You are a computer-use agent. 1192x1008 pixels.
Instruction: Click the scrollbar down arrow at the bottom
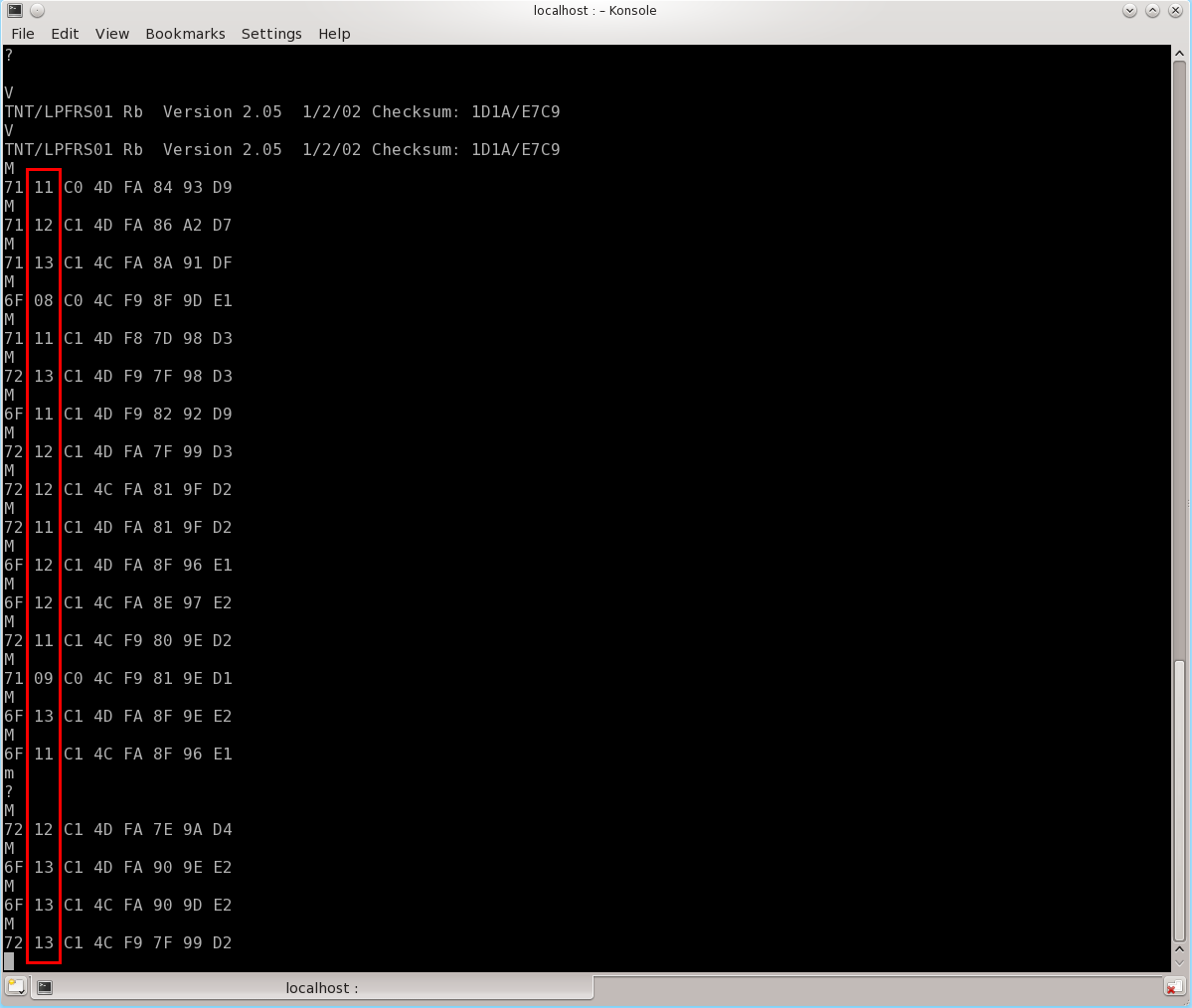point(1179,964)
